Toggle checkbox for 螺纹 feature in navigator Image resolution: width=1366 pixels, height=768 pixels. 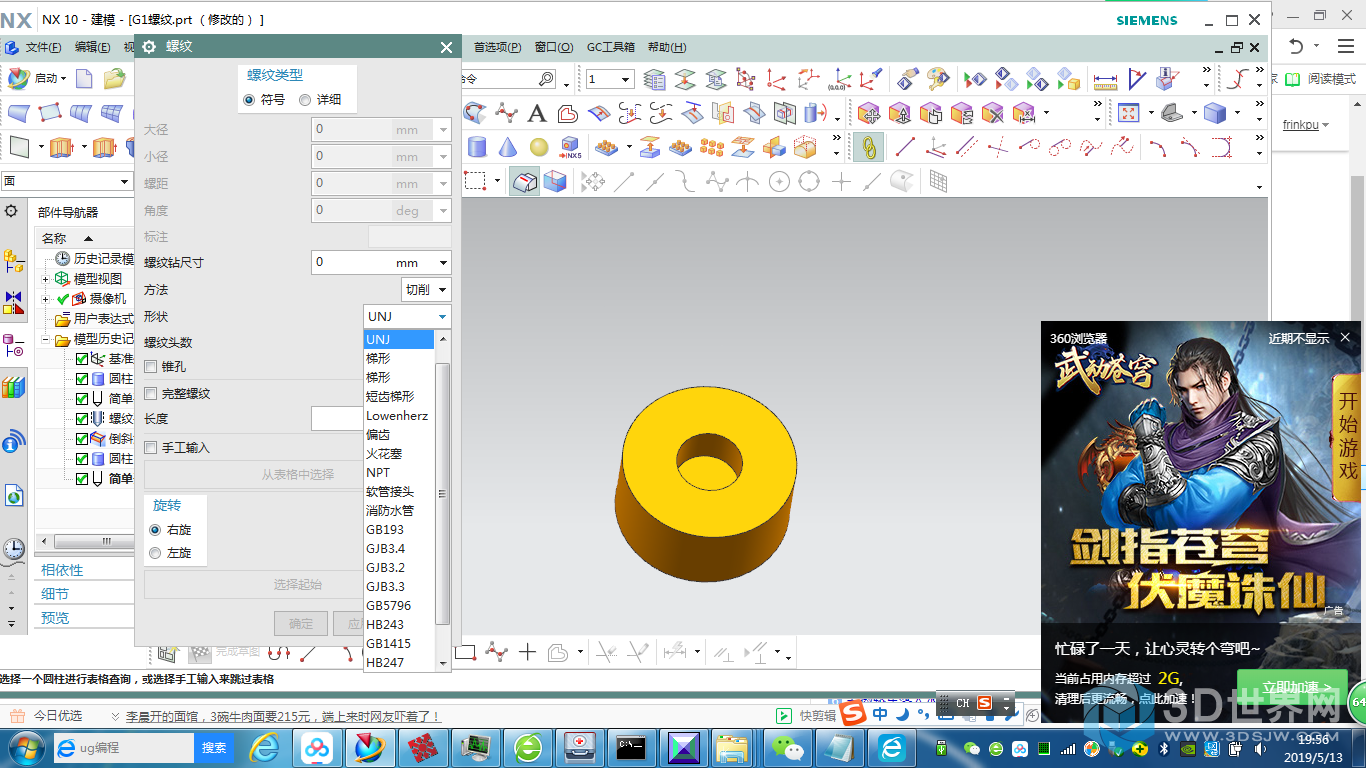[x=83, y=419]
